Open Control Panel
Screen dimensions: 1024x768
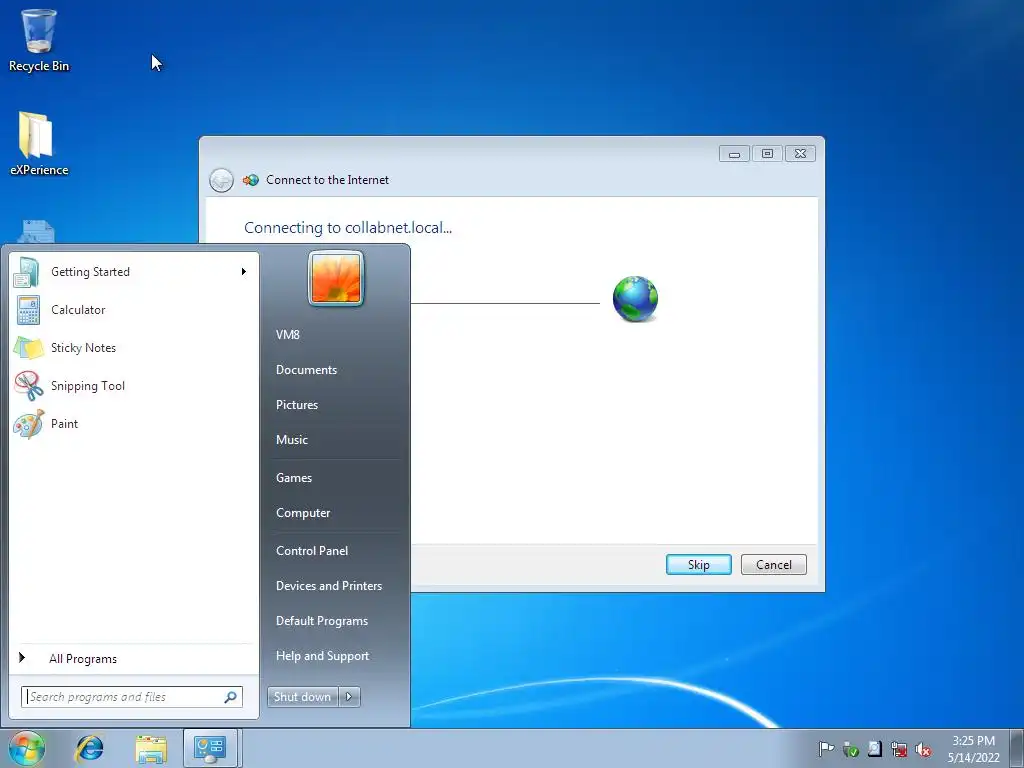click(312, 551)
